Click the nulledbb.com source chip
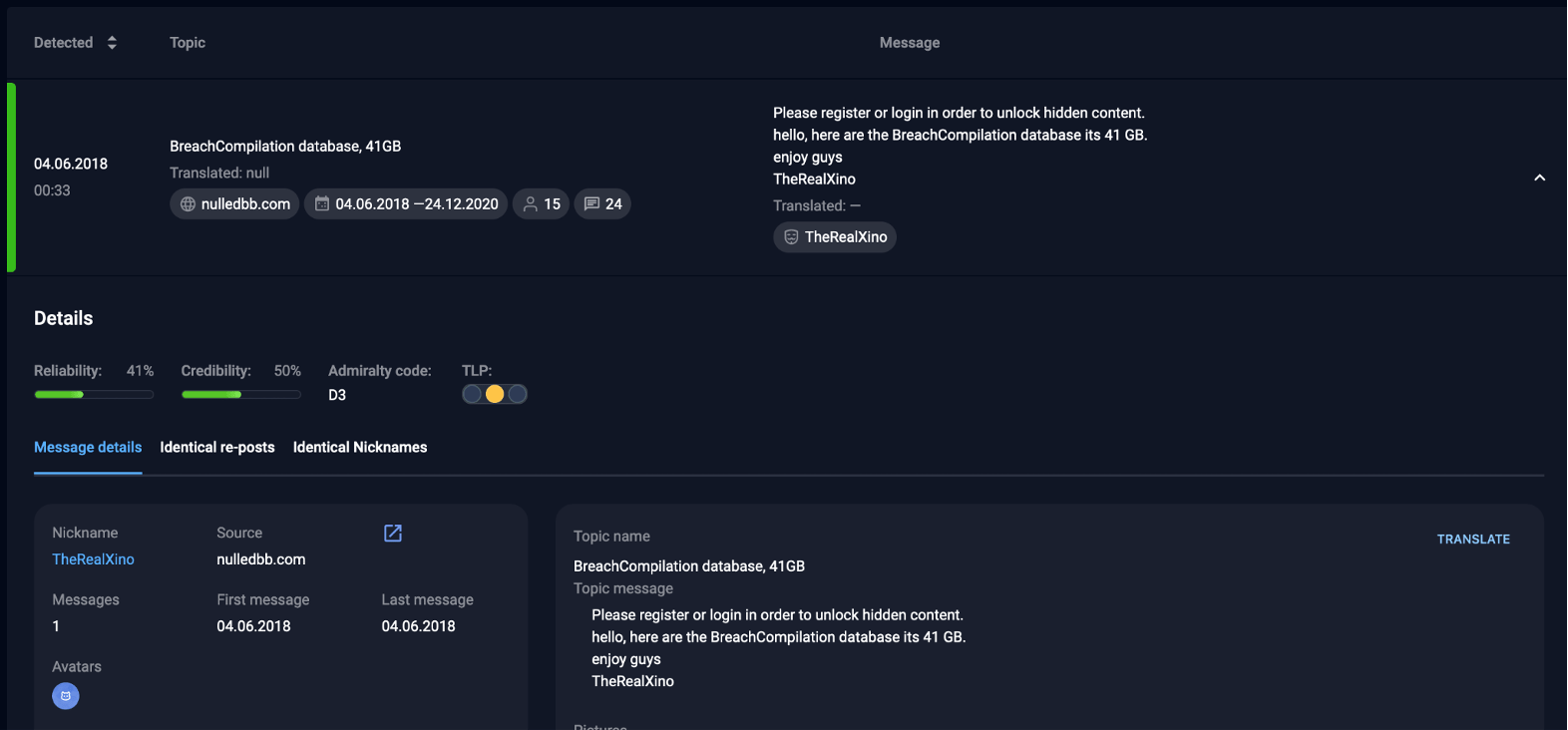 point(234,203)
